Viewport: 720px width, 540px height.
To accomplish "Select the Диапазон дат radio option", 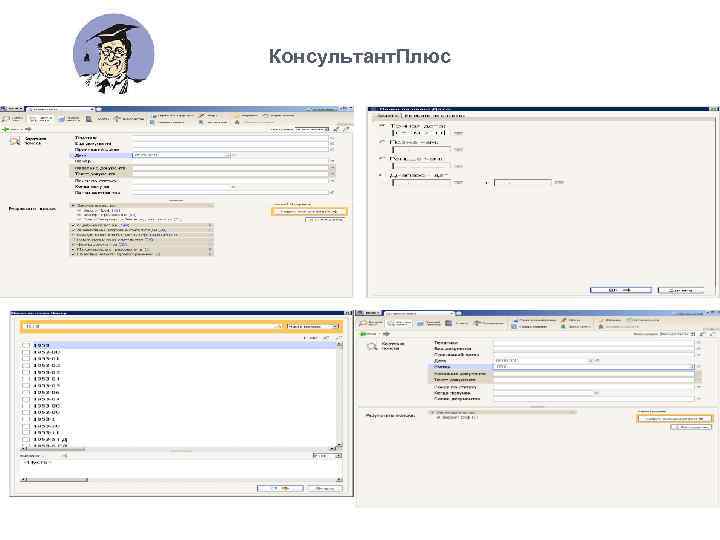I will (382, 175).
